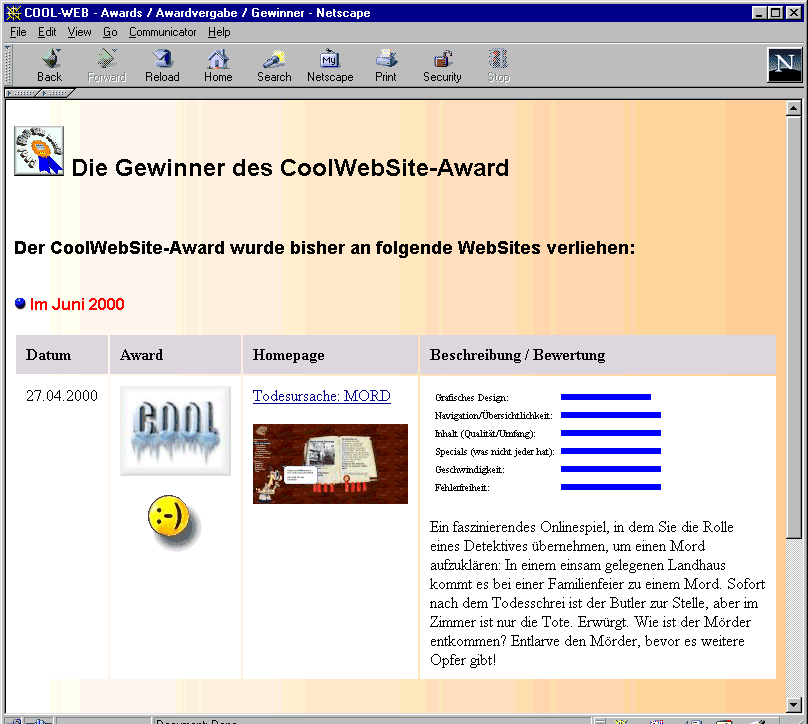This screenshot has height=724, width=808.
Task: Click the My Netscape toolbar icon
Action: tap(330, 65)
